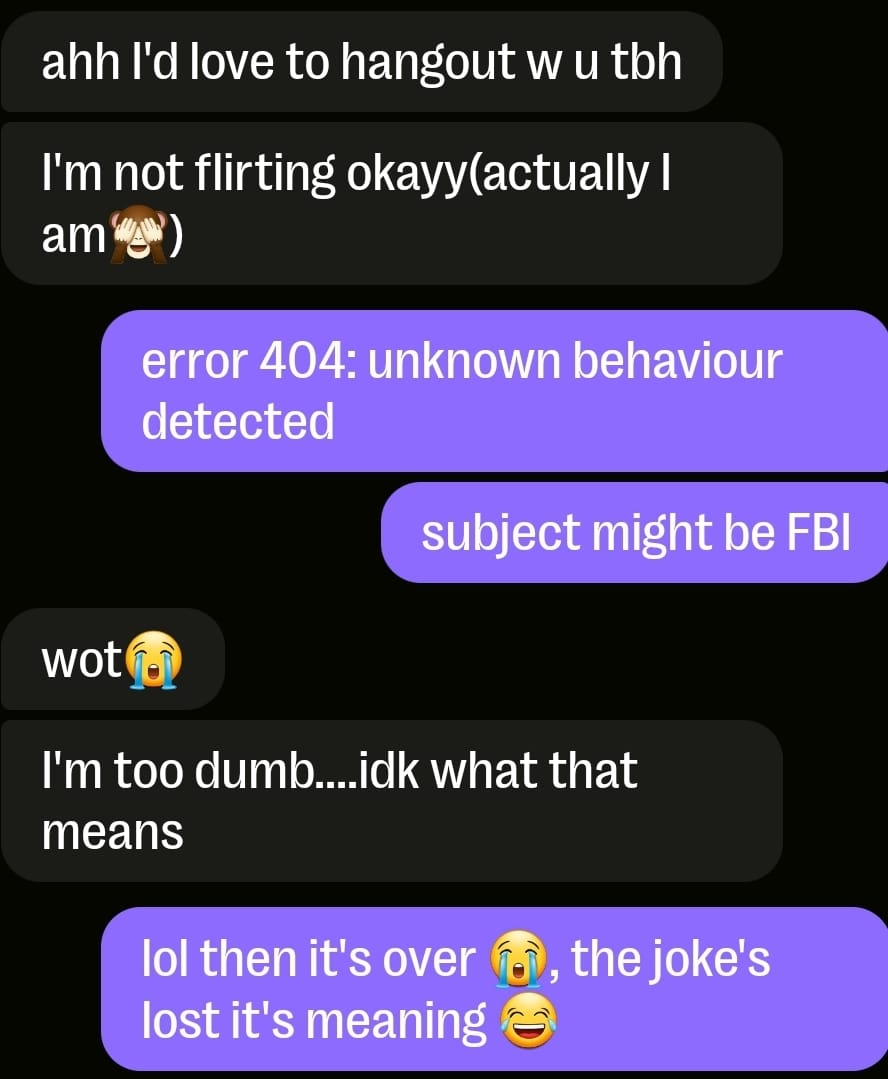Tap the crying emoji after "wot"
This screenshot has width=888, height=1079.
click(x=156, y=661)
